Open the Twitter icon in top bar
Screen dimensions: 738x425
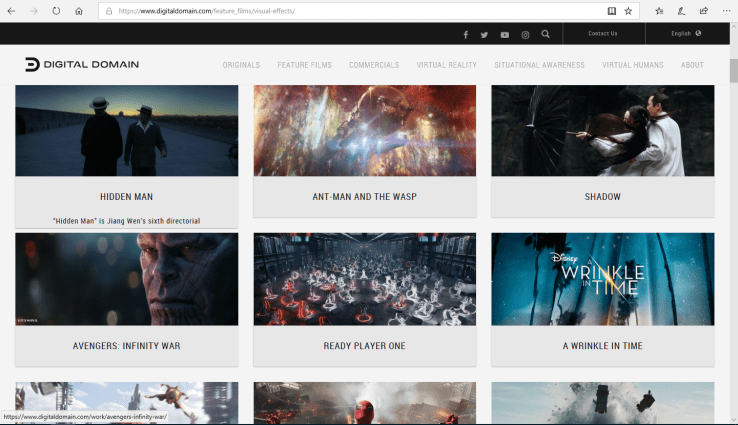click(485, 34)
